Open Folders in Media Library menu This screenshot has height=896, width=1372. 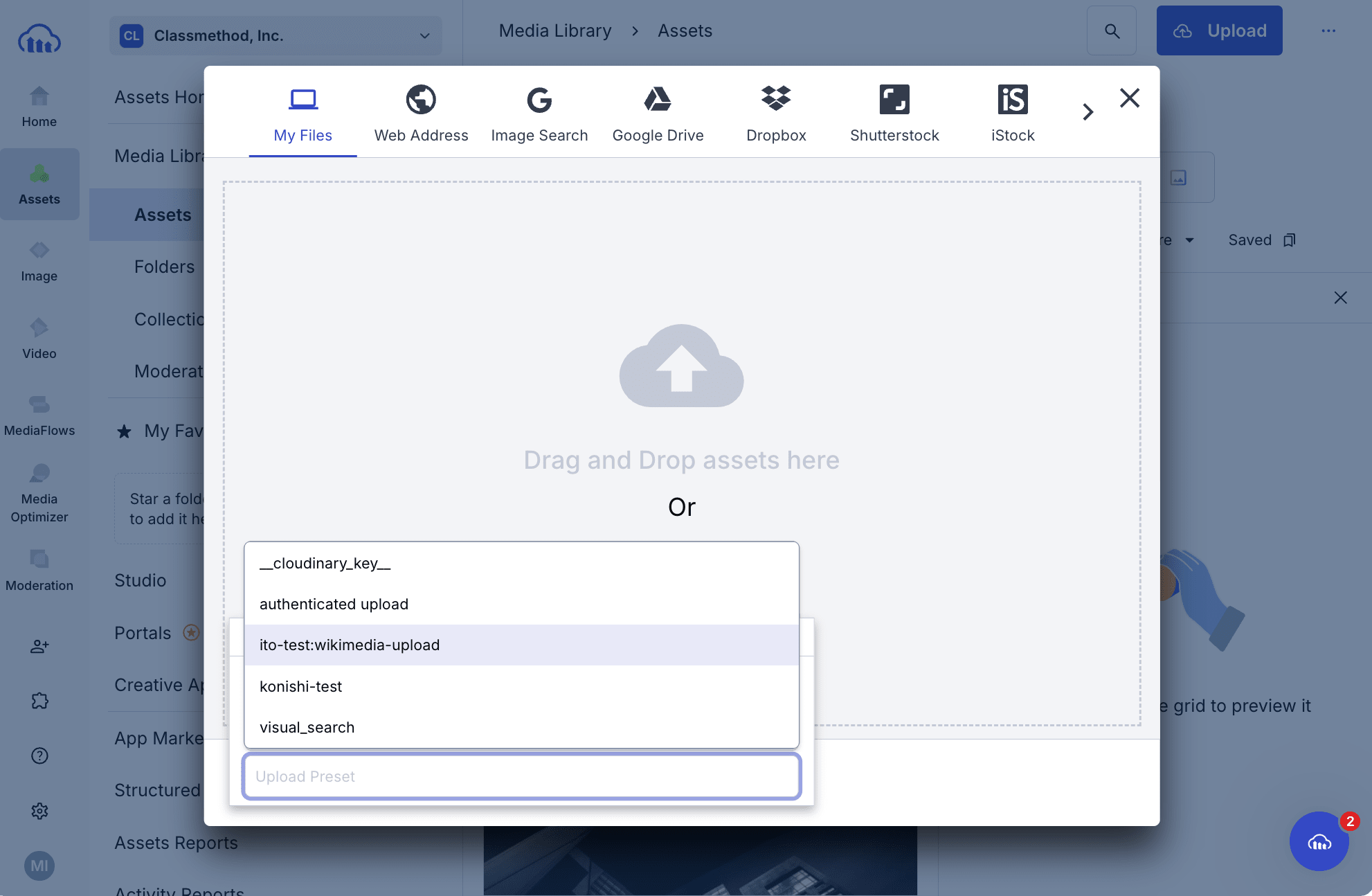click(164, 267)
